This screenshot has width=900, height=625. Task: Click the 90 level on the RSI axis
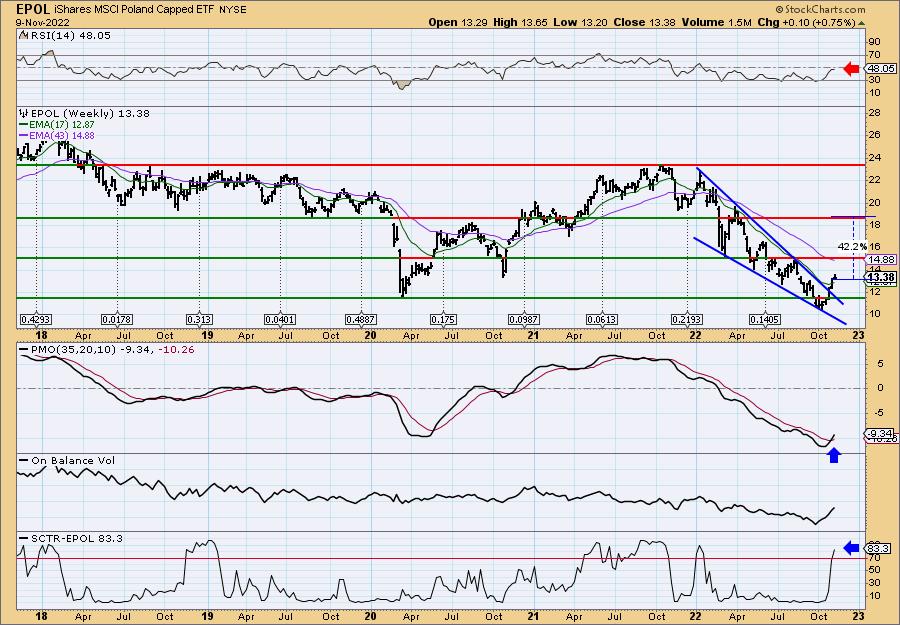coord(875,42)
